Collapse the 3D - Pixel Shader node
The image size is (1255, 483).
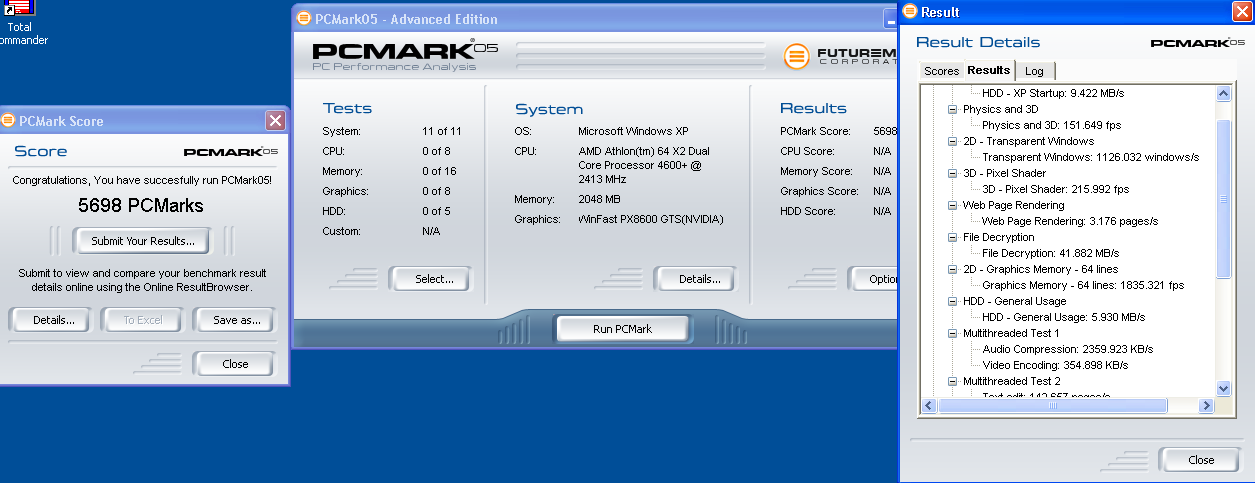pyautogui.click(x=953, y=173)
